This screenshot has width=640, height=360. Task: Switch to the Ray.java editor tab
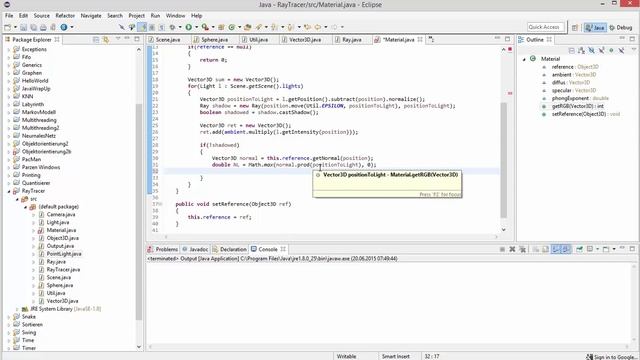coord(348,40)
